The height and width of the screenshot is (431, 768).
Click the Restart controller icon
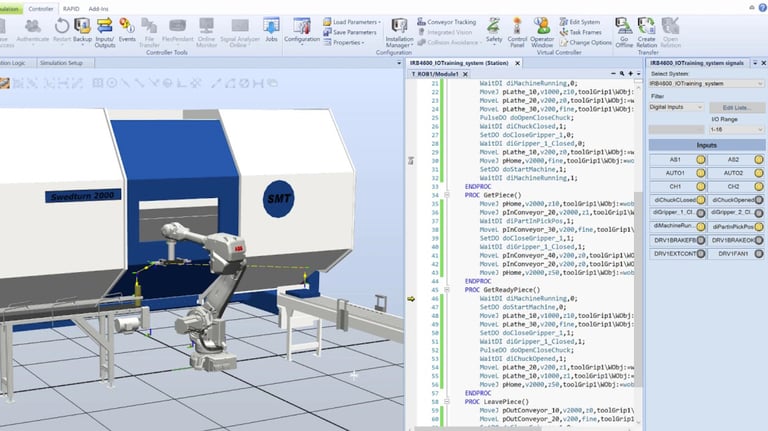(62, 30)
